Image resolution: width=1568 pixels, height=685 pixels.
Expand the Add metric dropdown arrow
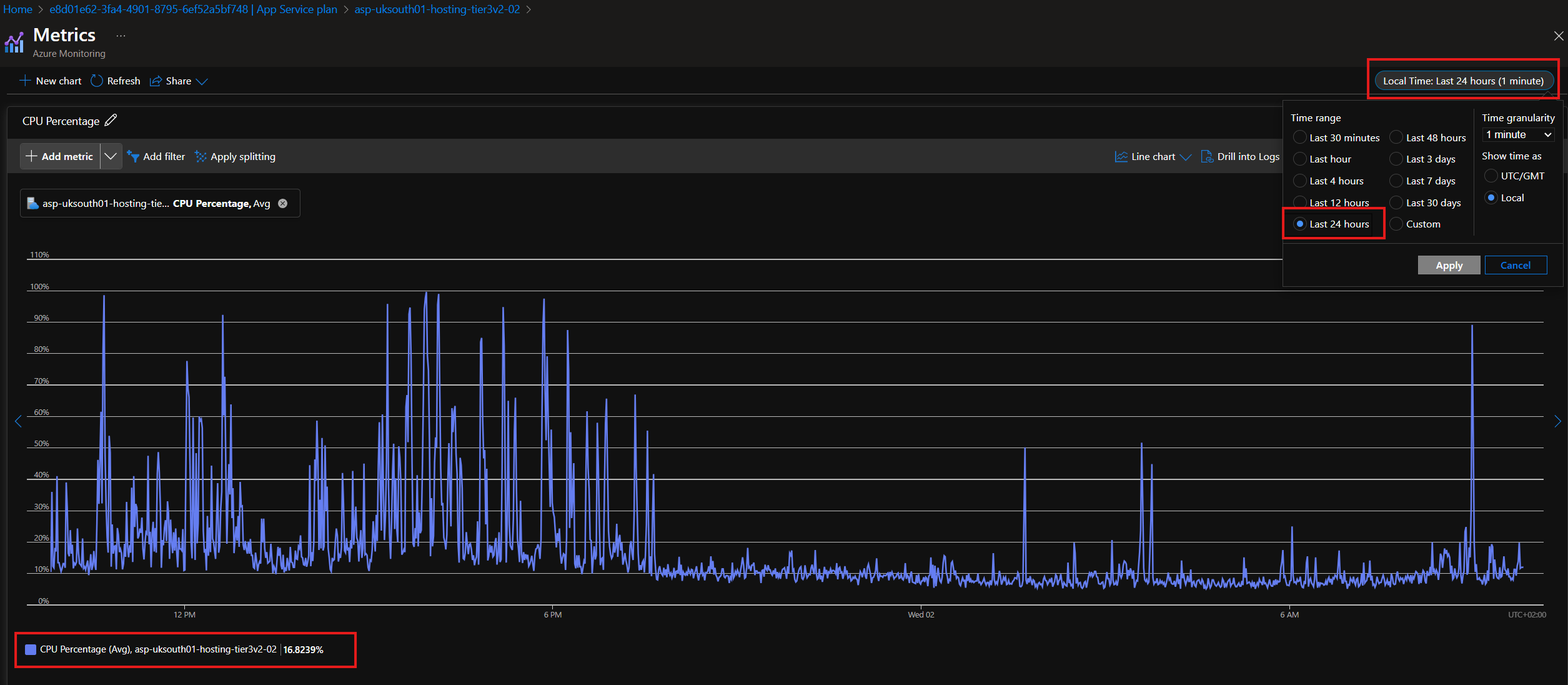(x=111, y=156)
